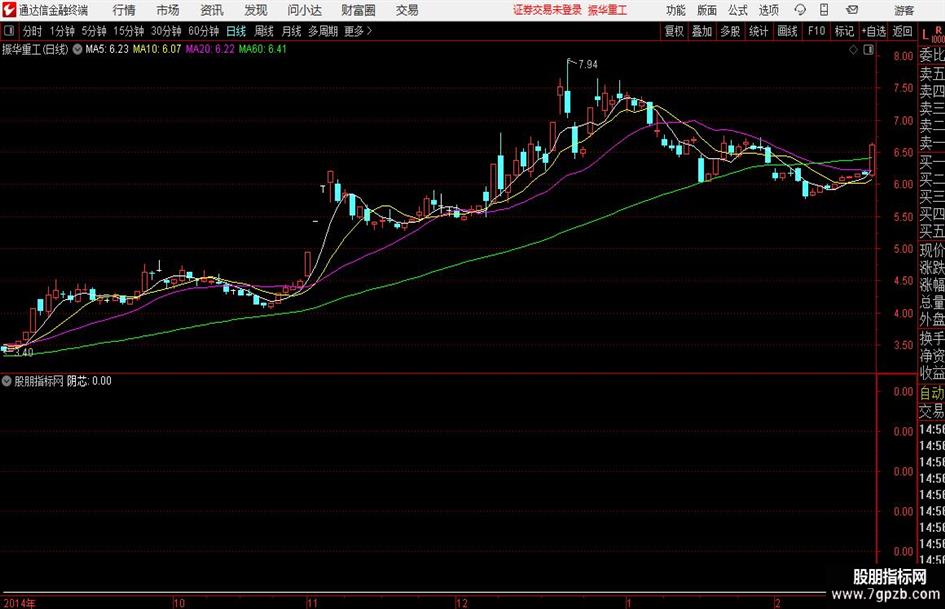Toggle the chart side panel icon at top-right
The image size is (945, 609).
click(x=868, y=50)
